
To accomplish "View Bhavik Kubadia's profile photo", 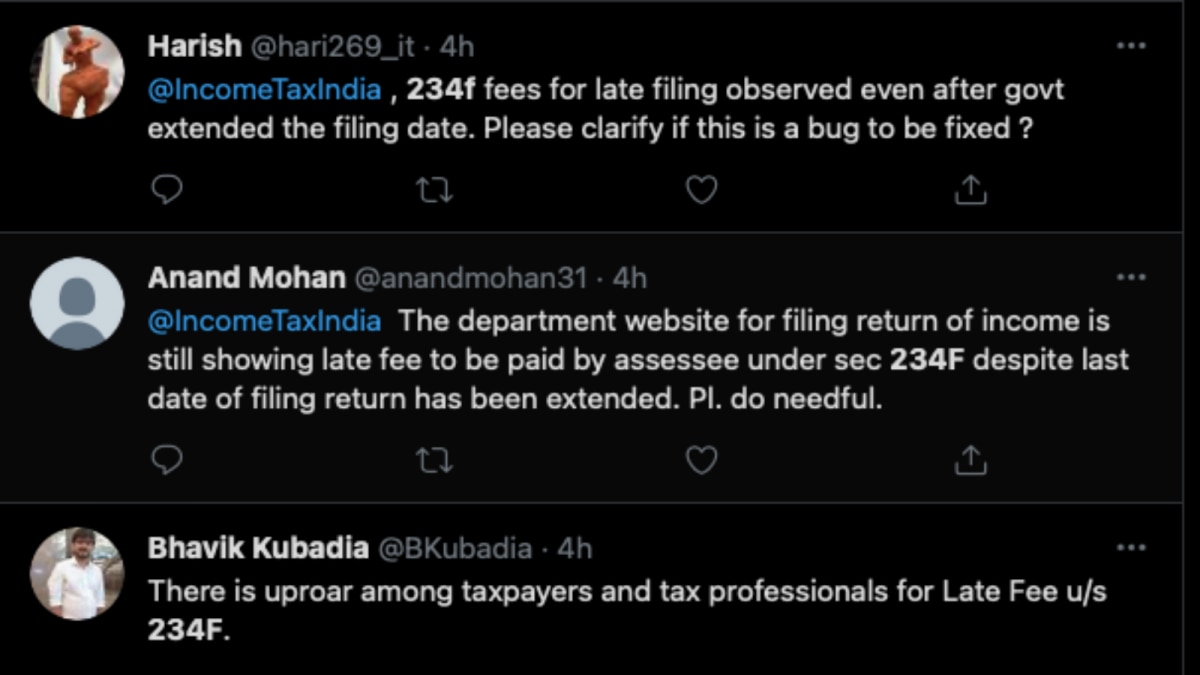I will pos(77,574).
